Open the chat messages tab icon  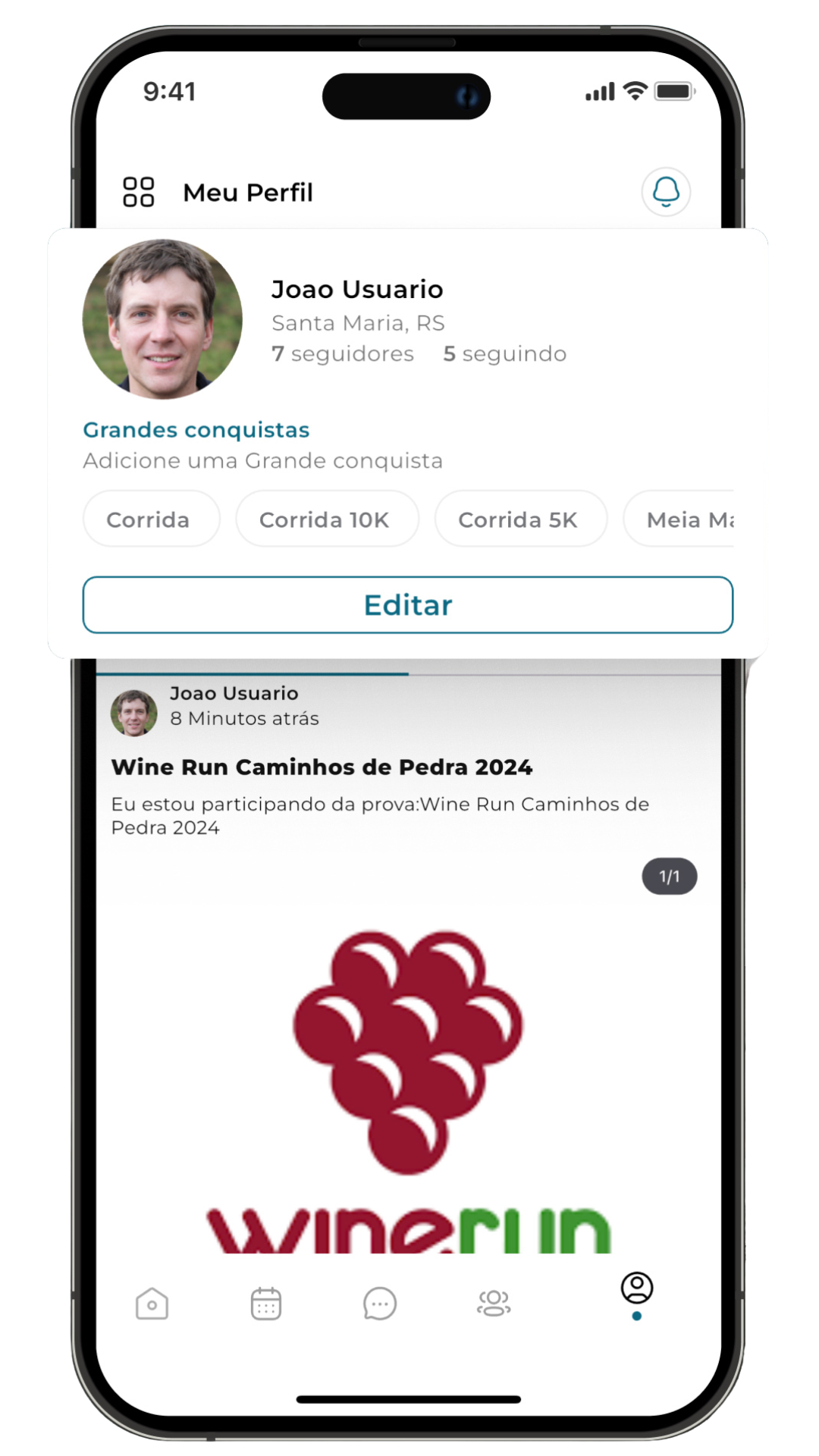pos(380,1304)
